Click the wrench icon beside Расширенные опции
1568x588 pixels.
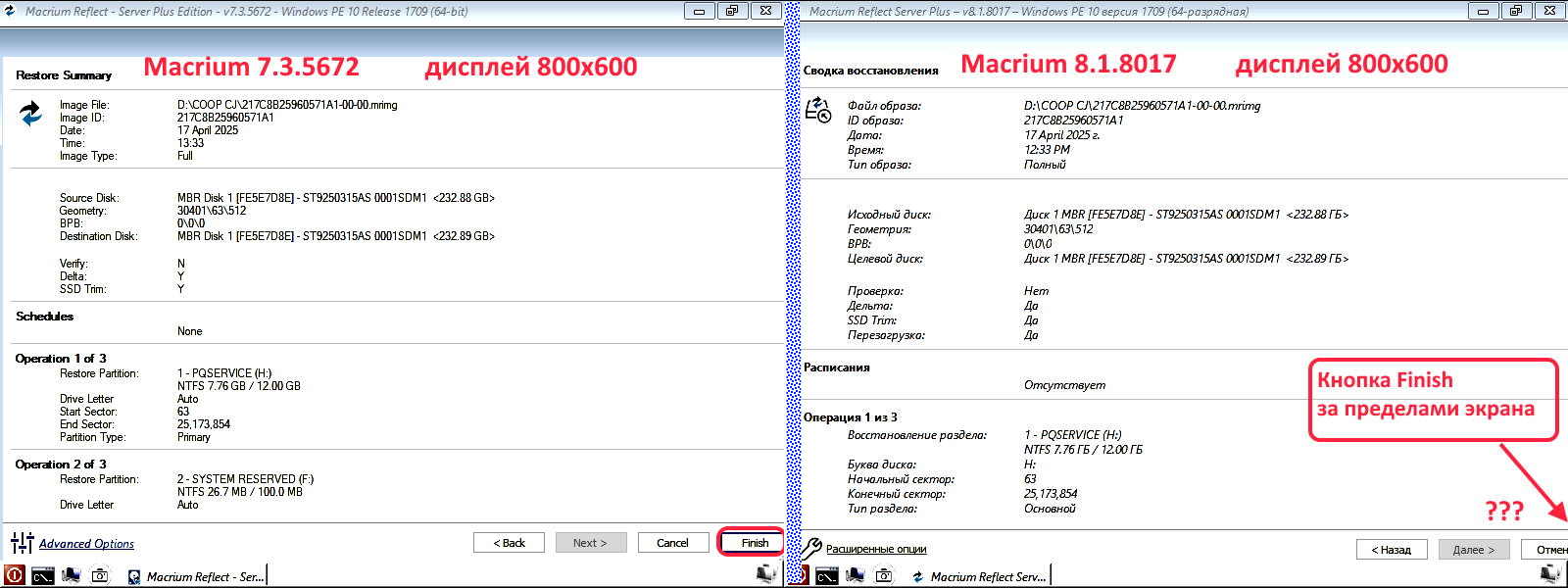[x=811, y=549]
